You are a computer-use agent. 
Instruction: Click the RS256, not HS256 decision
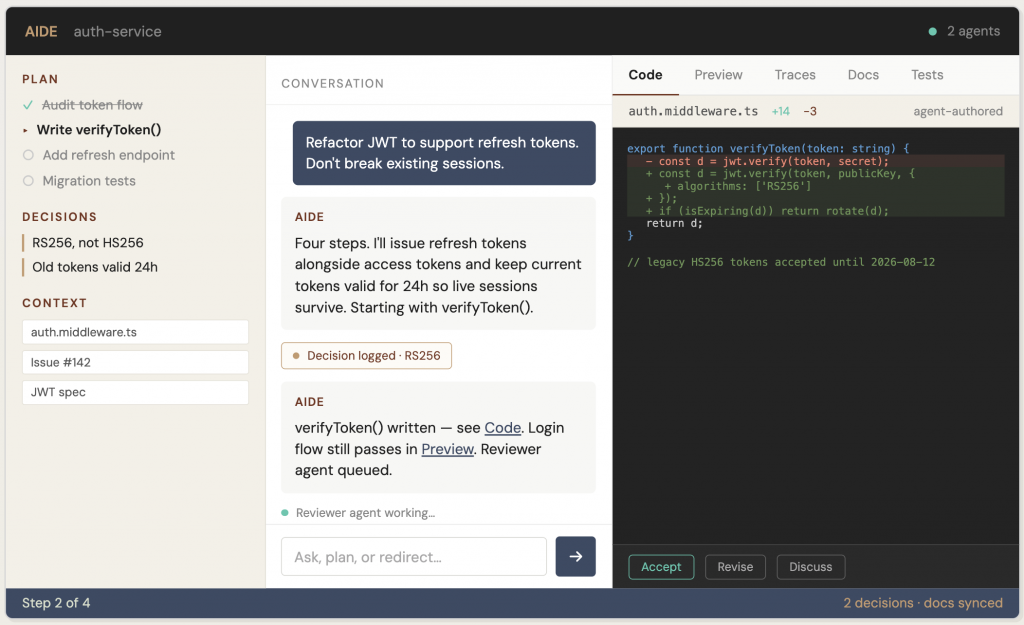(x=88, y=243)
